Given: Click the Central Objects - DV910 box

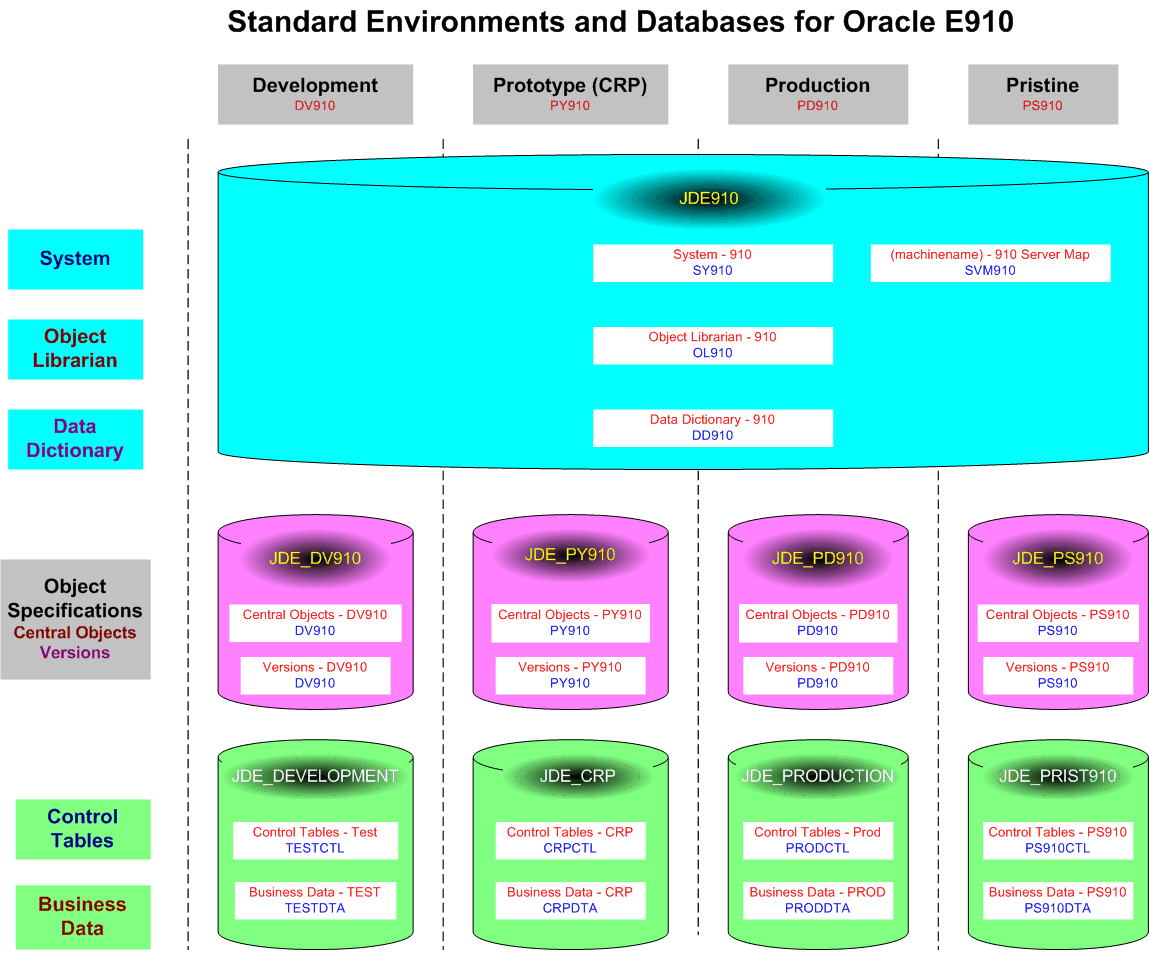Looking at the screenshot, I should click(315, 623).
